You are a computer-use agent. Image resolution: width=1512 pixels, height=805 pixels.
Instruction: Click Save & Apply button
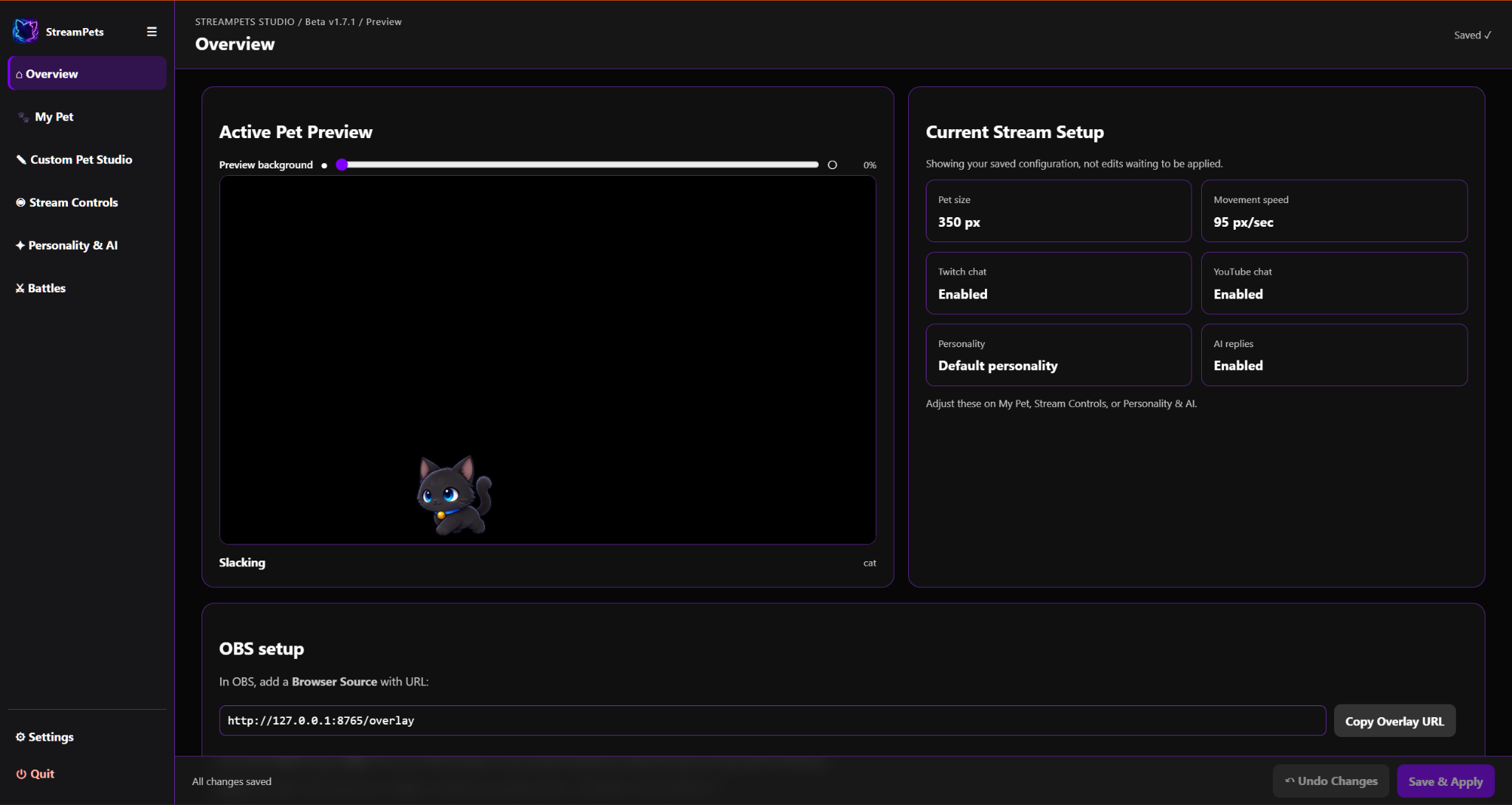coord(1446,781)
